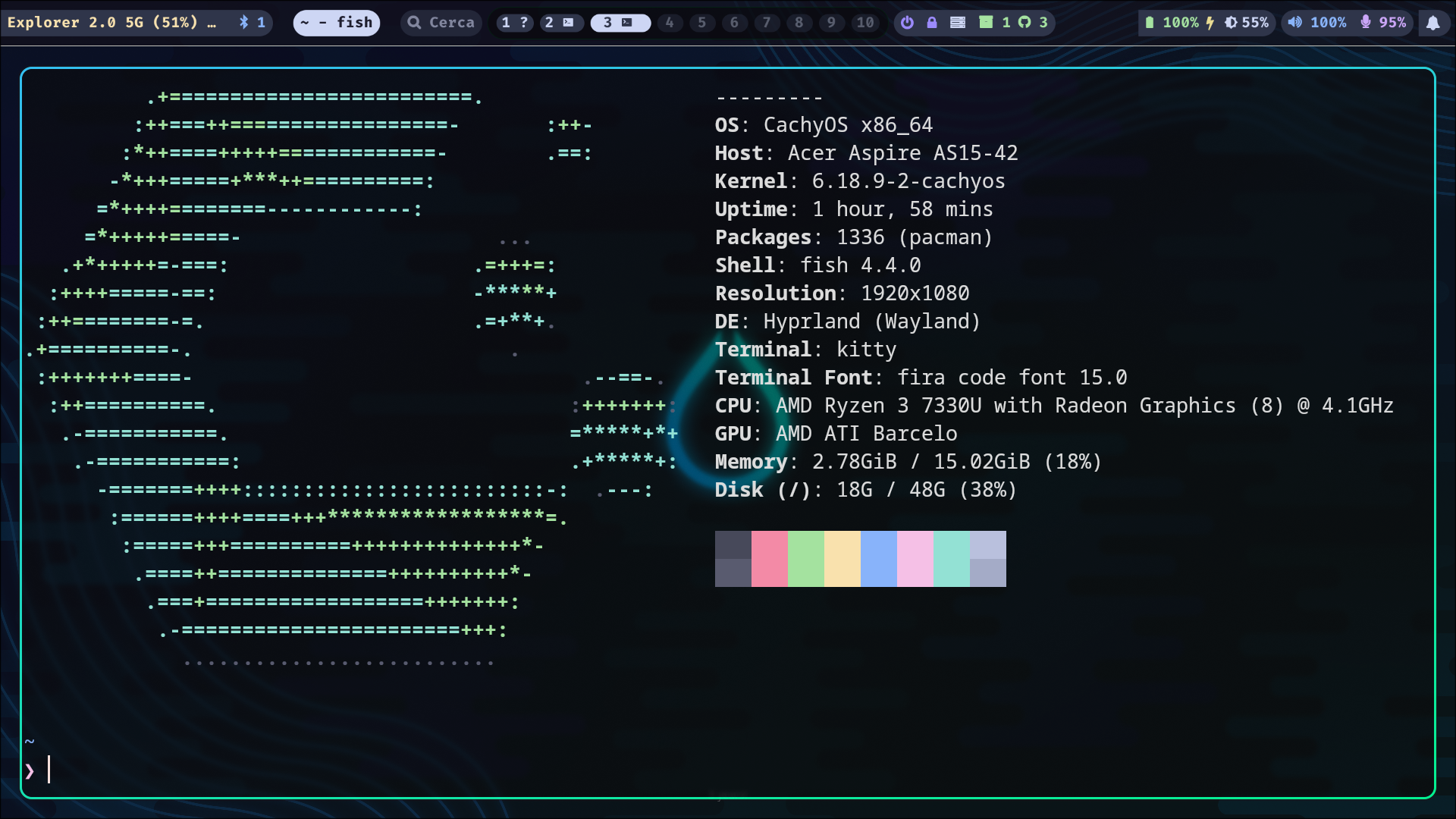The image size is (1456, 819).
Task: Click the server/list icon next to the lock
Action: (x=958, y=23)
